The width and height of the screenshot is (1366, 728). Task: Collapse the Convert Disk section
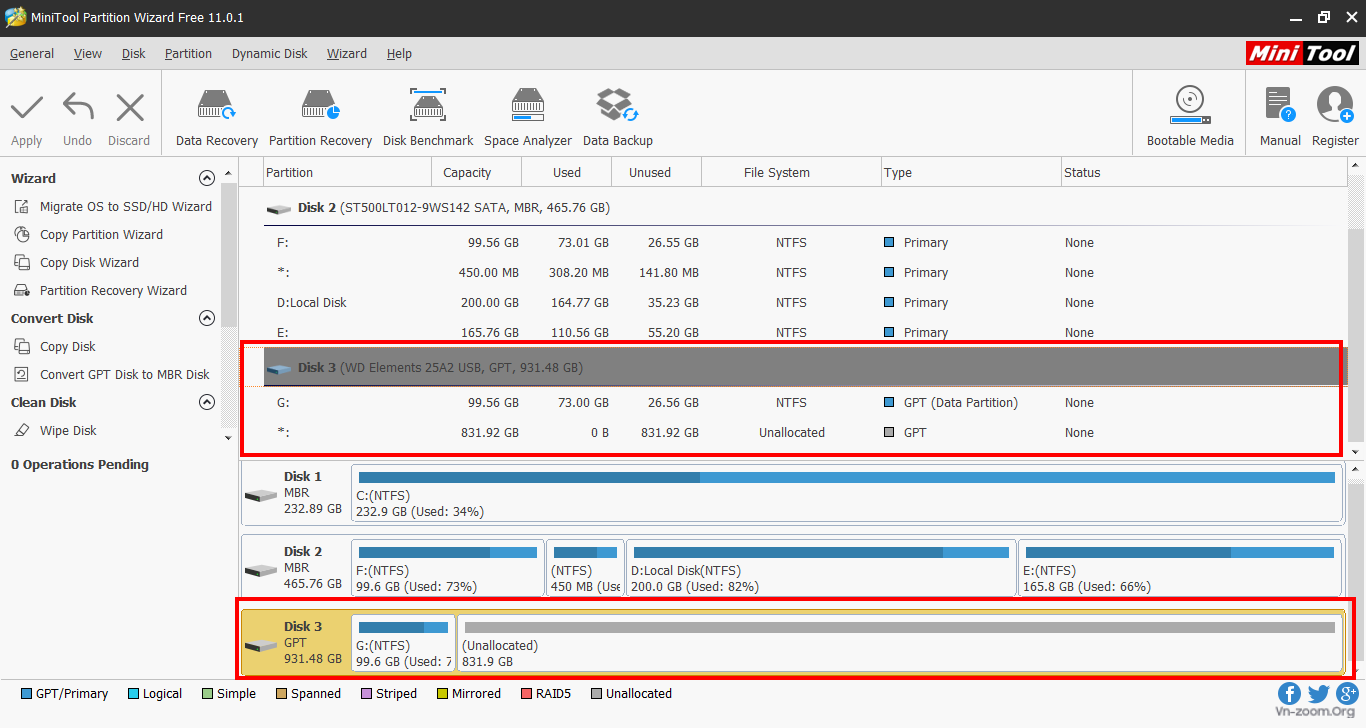(x=207, y=318)
